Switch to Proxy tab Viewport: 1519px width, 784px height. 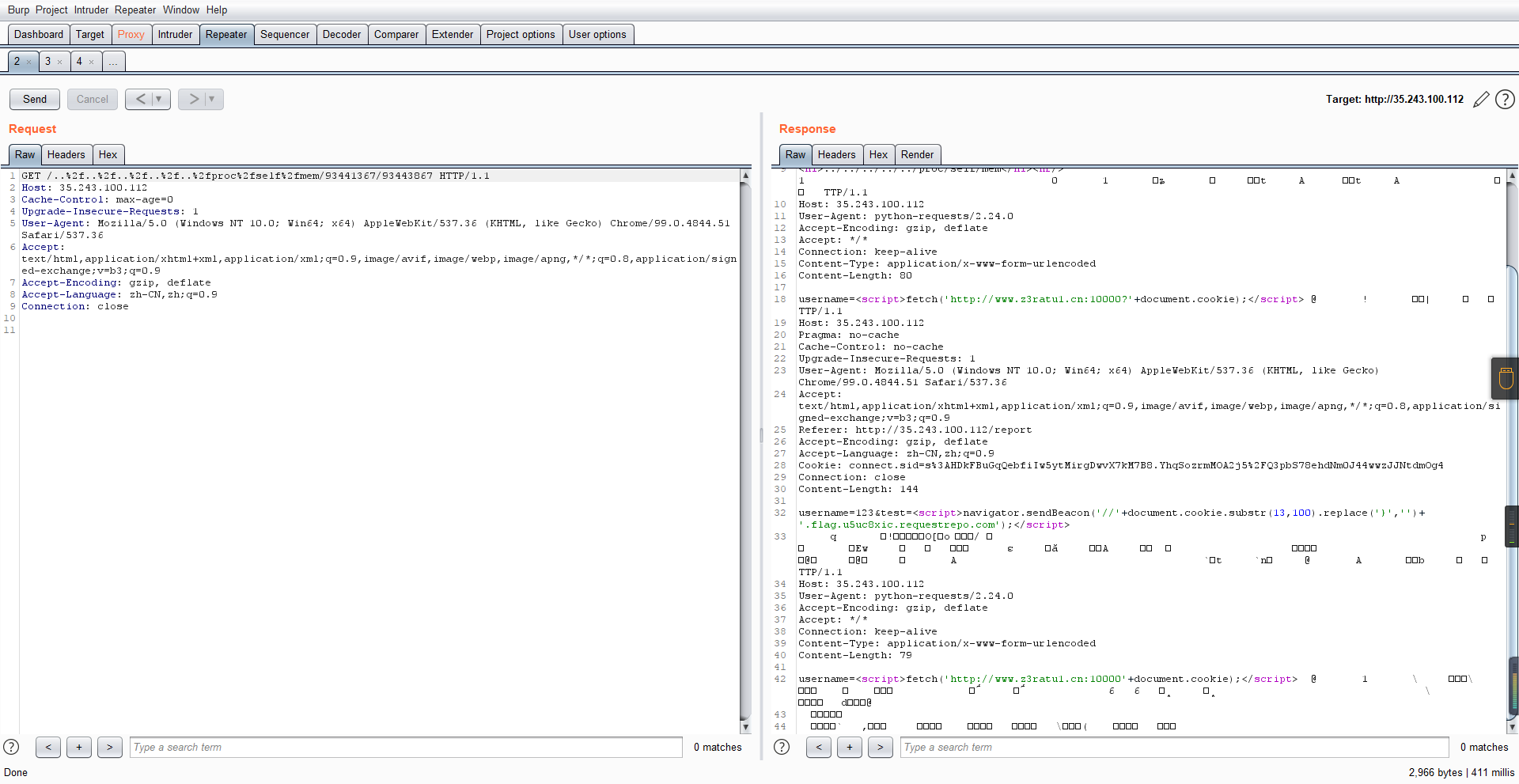(x=131, y=35)
